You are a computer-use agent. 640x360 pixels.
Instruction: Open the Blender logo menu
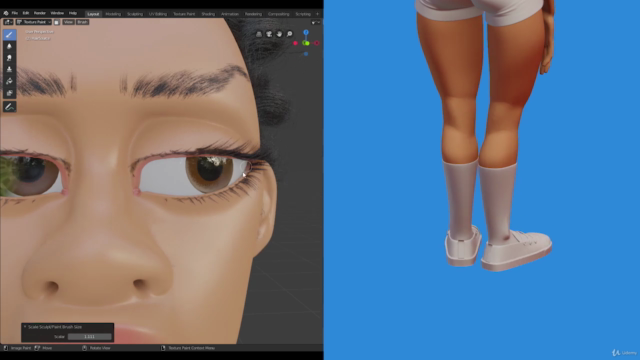[x=6, y=13]
